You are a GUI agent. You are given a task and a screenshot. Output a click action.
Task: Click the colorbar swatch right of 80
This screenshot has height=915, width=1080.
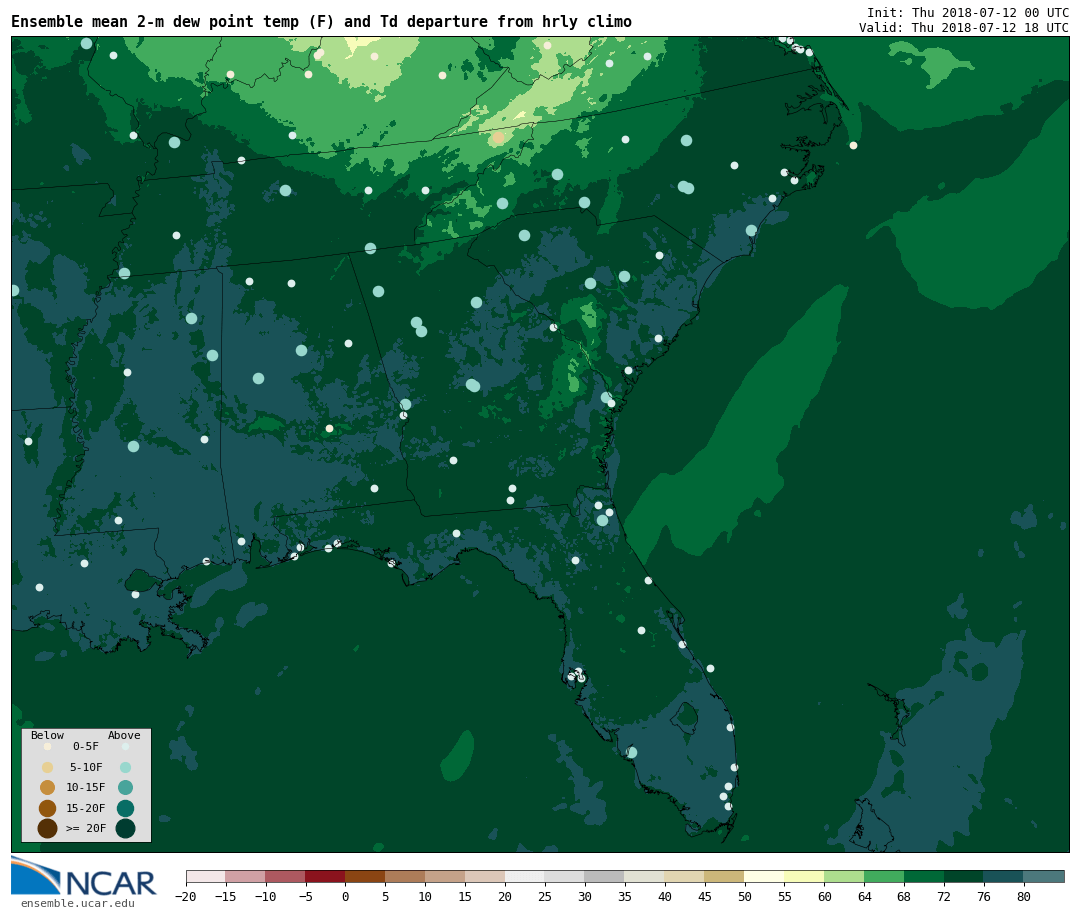pyautogui.click(x=1044, y=876)
